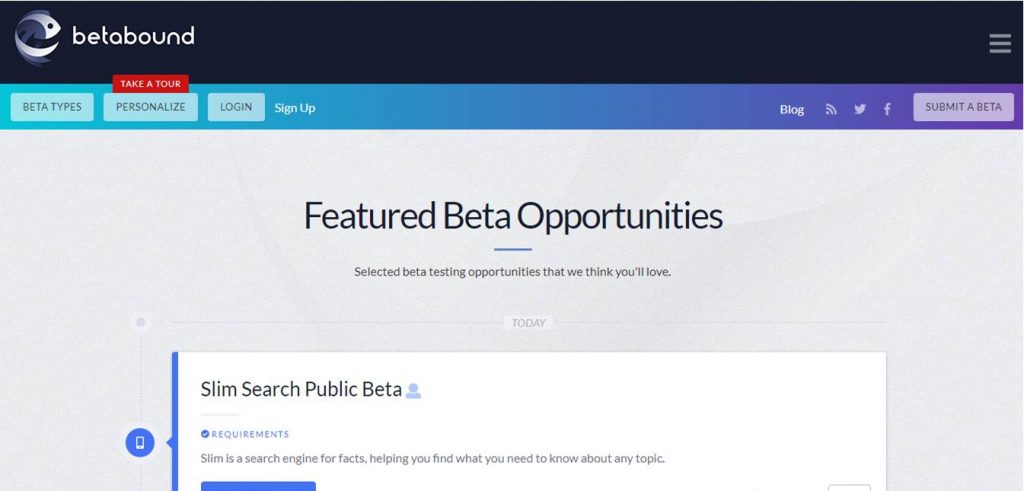Image resolution: width=1024 pixels, height=491 pixels.
Task: Open the hamburger menu
Action: point(999,43)
